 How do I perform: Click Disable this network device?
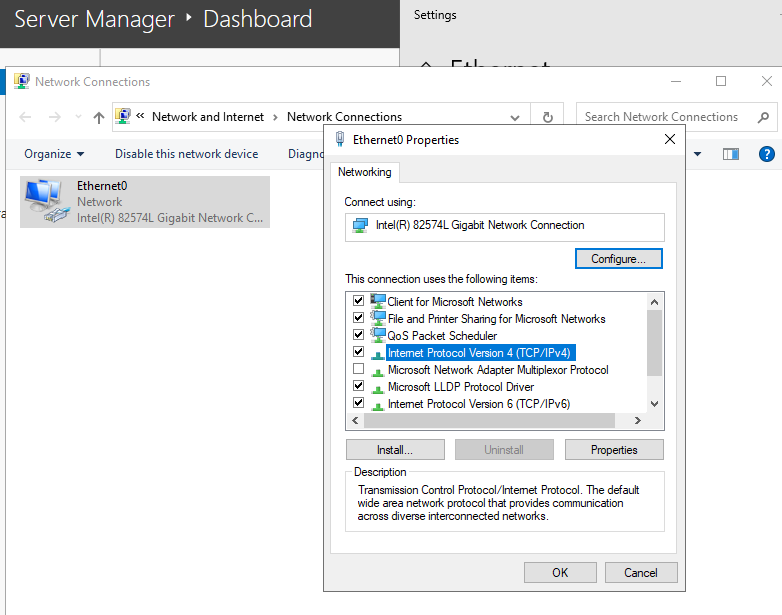click(x=186, y=154)
